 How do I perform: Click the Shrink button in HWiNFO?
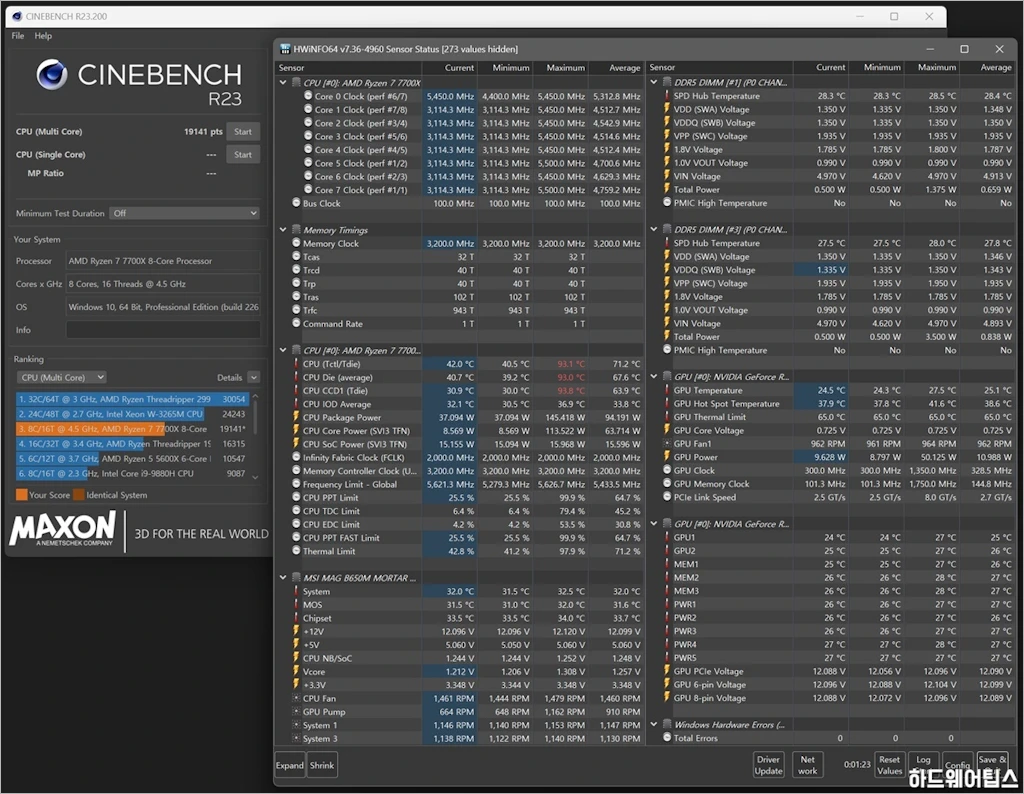click(322, 765)
